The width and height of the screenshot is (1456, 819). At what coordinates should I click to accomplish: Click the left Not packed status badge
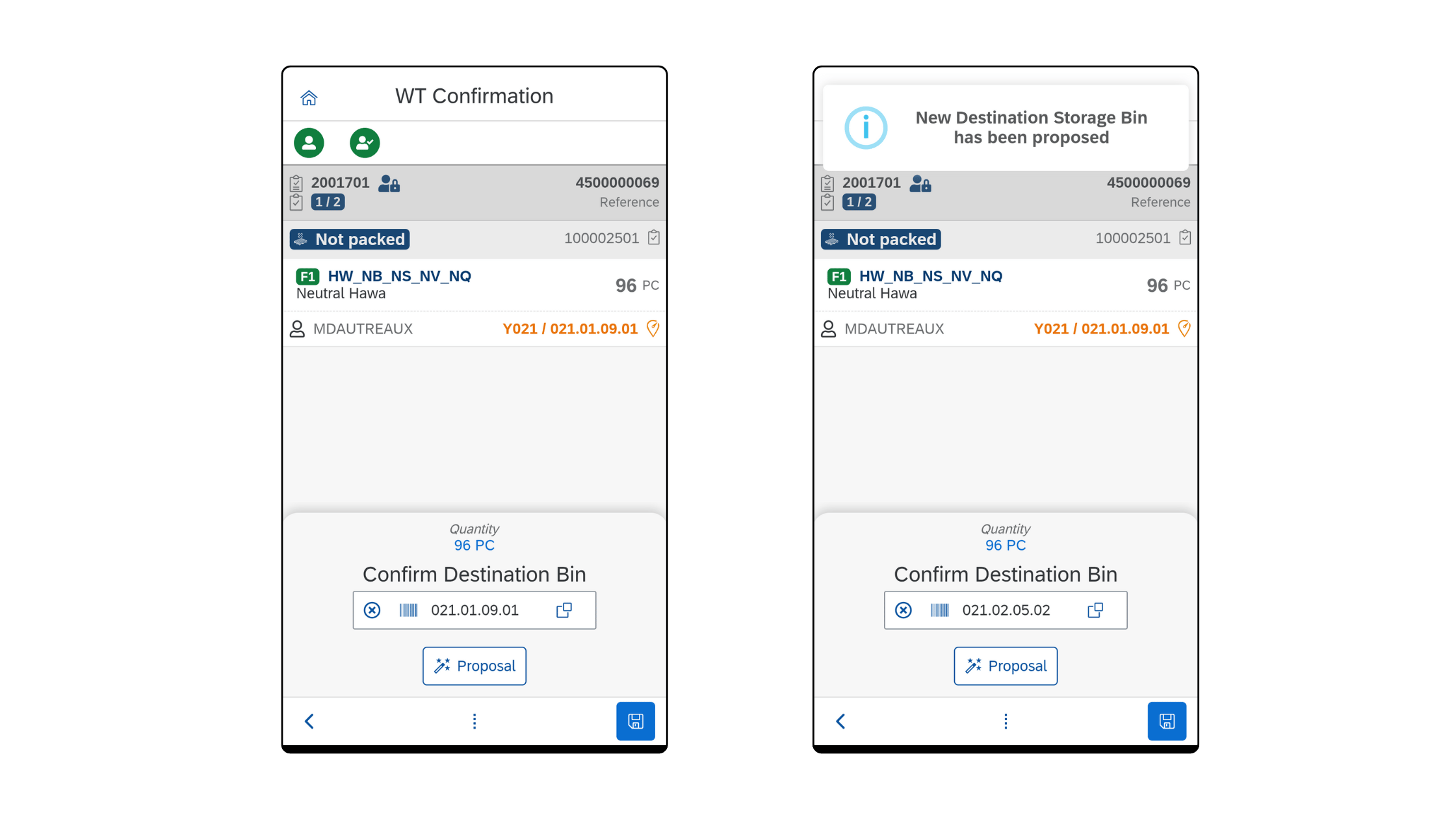point(350,239)
